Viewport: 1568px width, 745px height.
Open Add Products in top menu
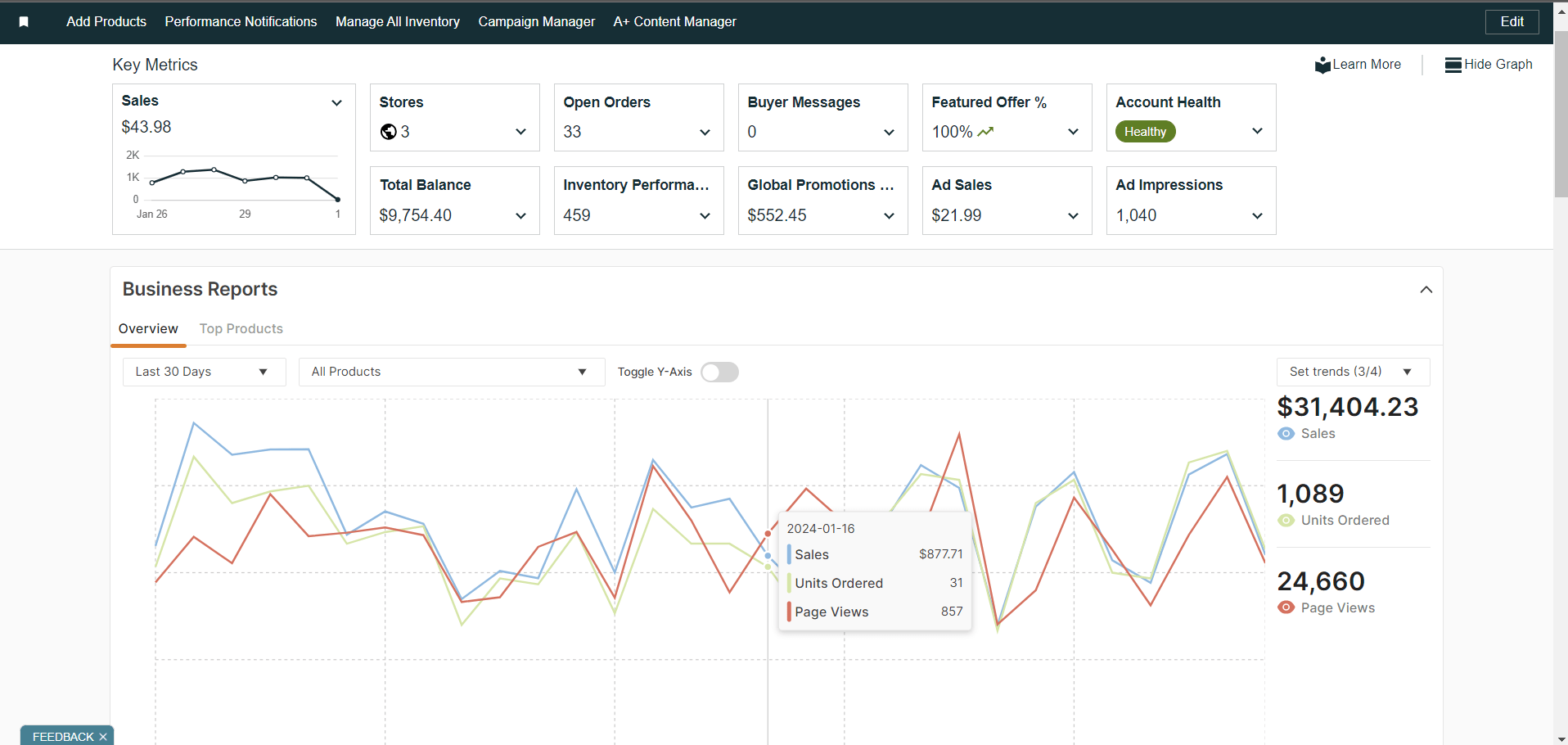point(106,22)
